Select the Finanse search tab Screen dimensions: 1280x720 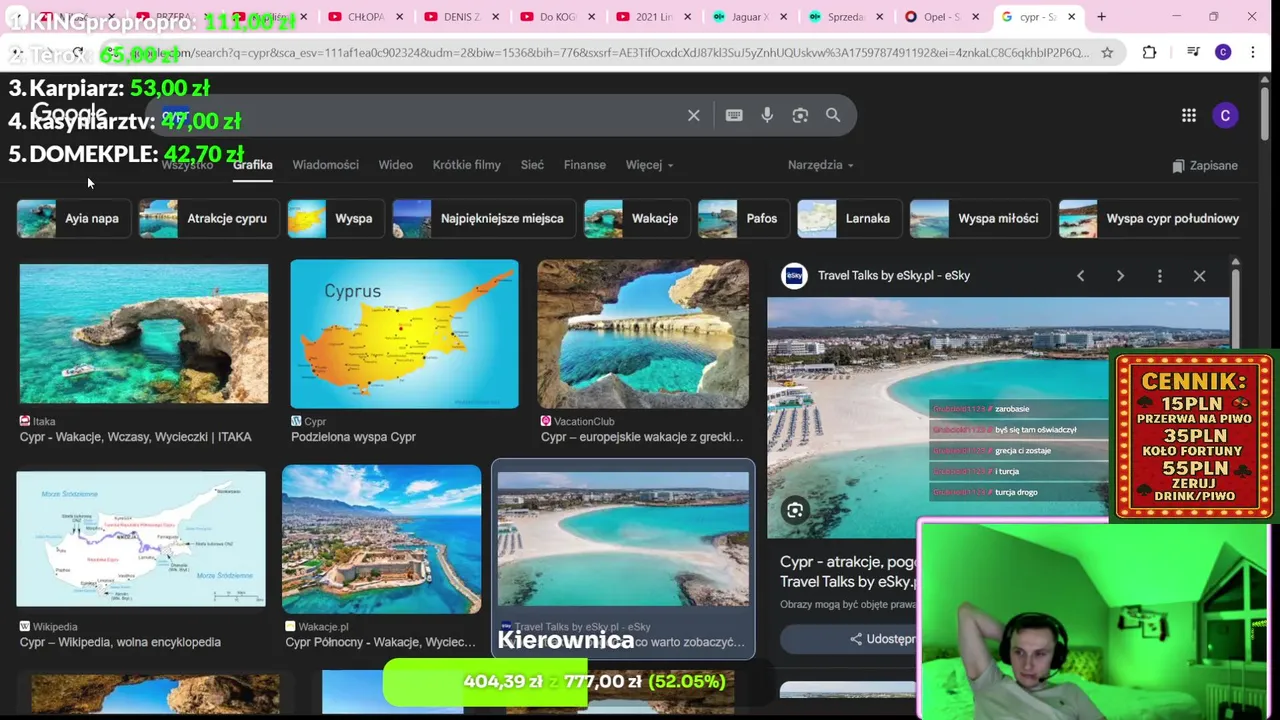[x=585, y=165]
